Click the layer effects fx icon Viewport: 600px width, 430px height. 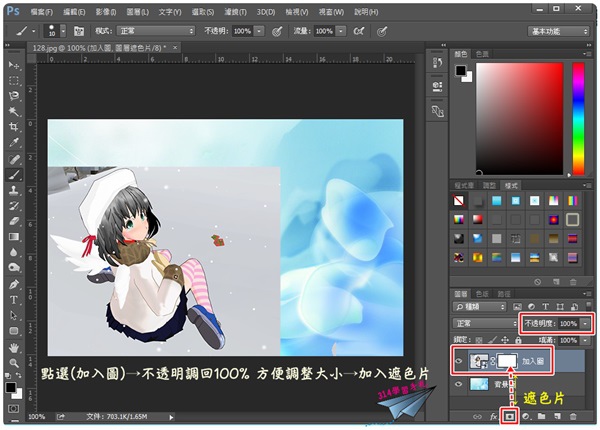494,416
